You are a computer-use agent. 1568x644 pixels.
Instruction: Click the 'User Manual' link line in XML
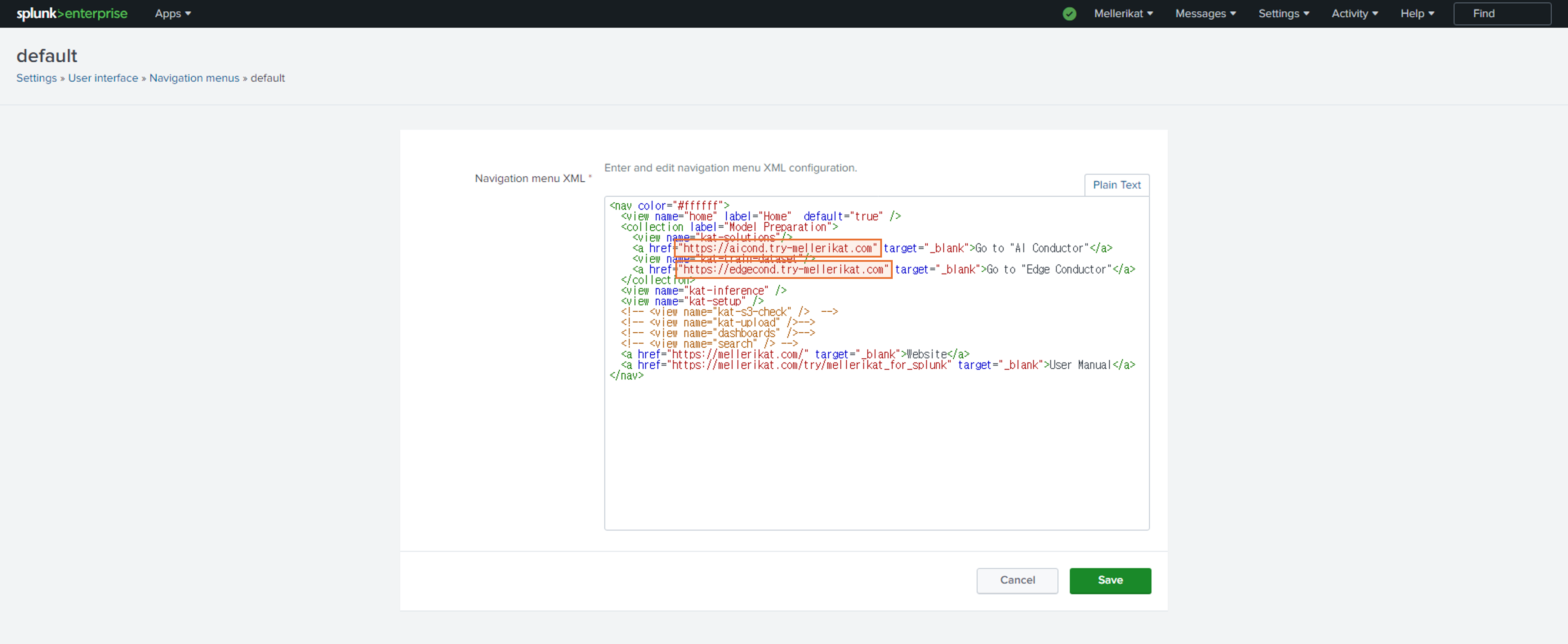pos(878,365)
